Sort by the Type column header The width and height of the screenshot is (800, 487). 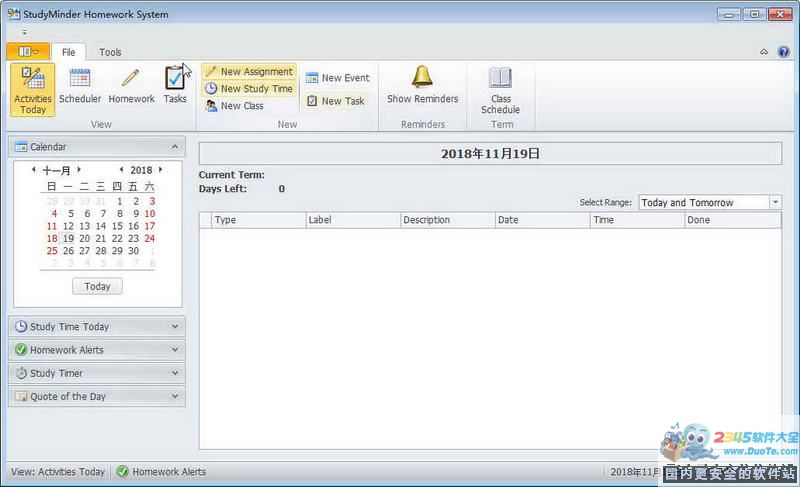[x=258, y=220]
